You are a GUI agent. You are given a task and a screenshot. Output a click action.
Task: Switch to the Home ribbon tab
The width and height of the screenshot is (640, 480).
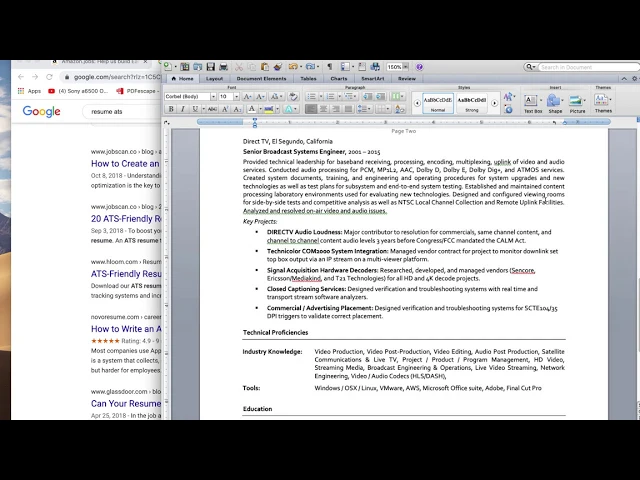coord(182,78)
